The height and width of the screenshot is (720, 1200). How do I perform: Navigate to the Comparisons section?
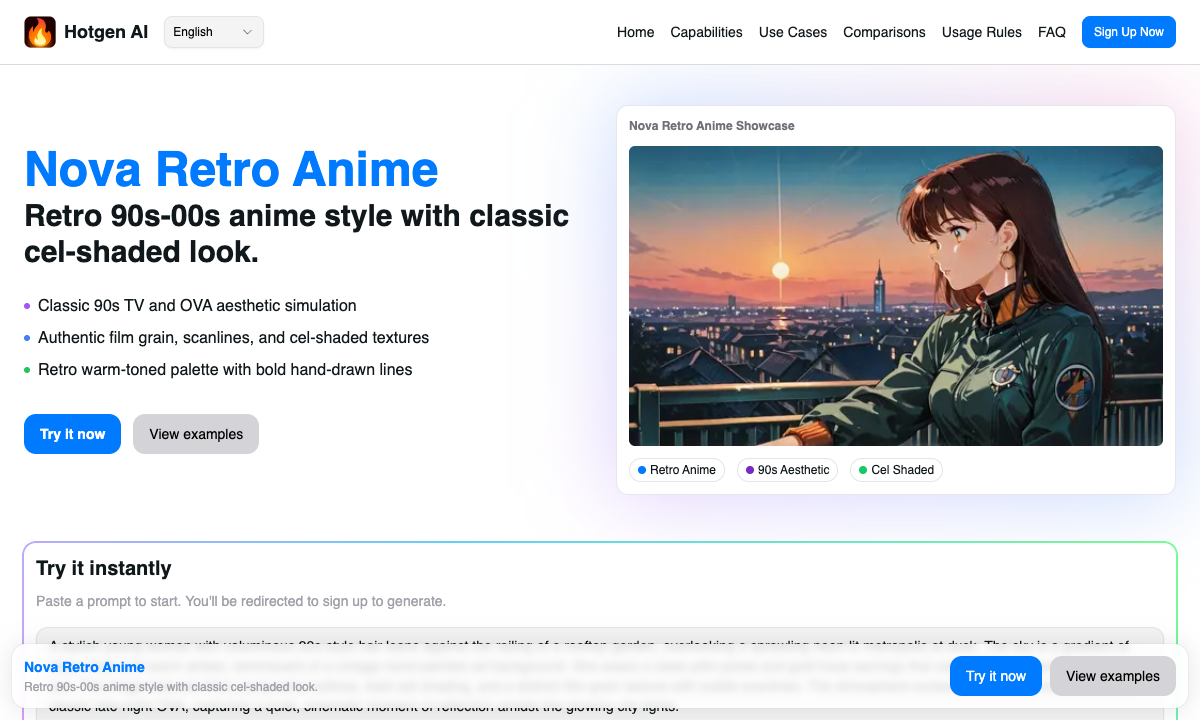884,32
